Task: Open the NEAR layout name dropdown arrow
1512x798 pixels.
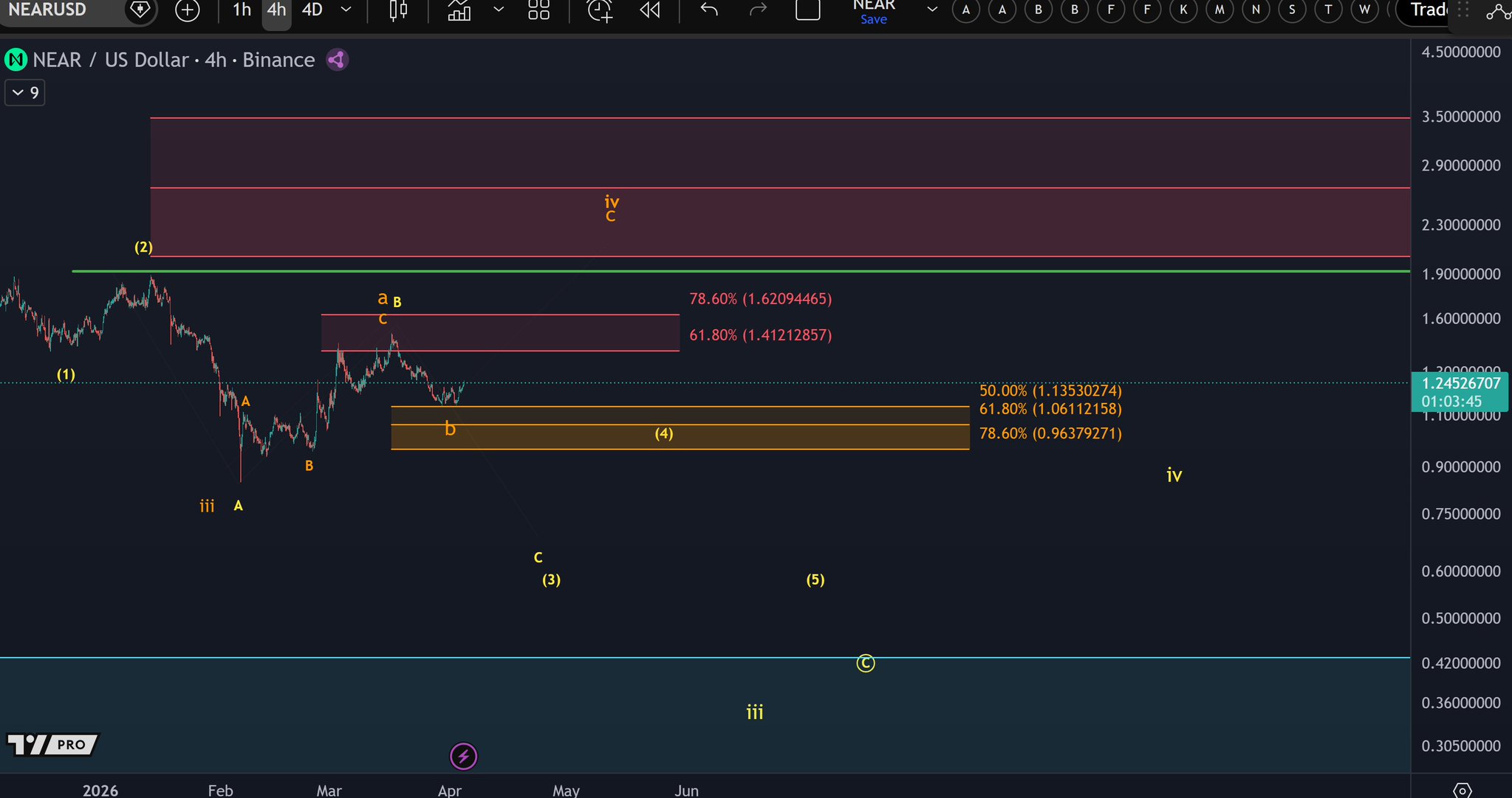Action: (x=932, y=10)
